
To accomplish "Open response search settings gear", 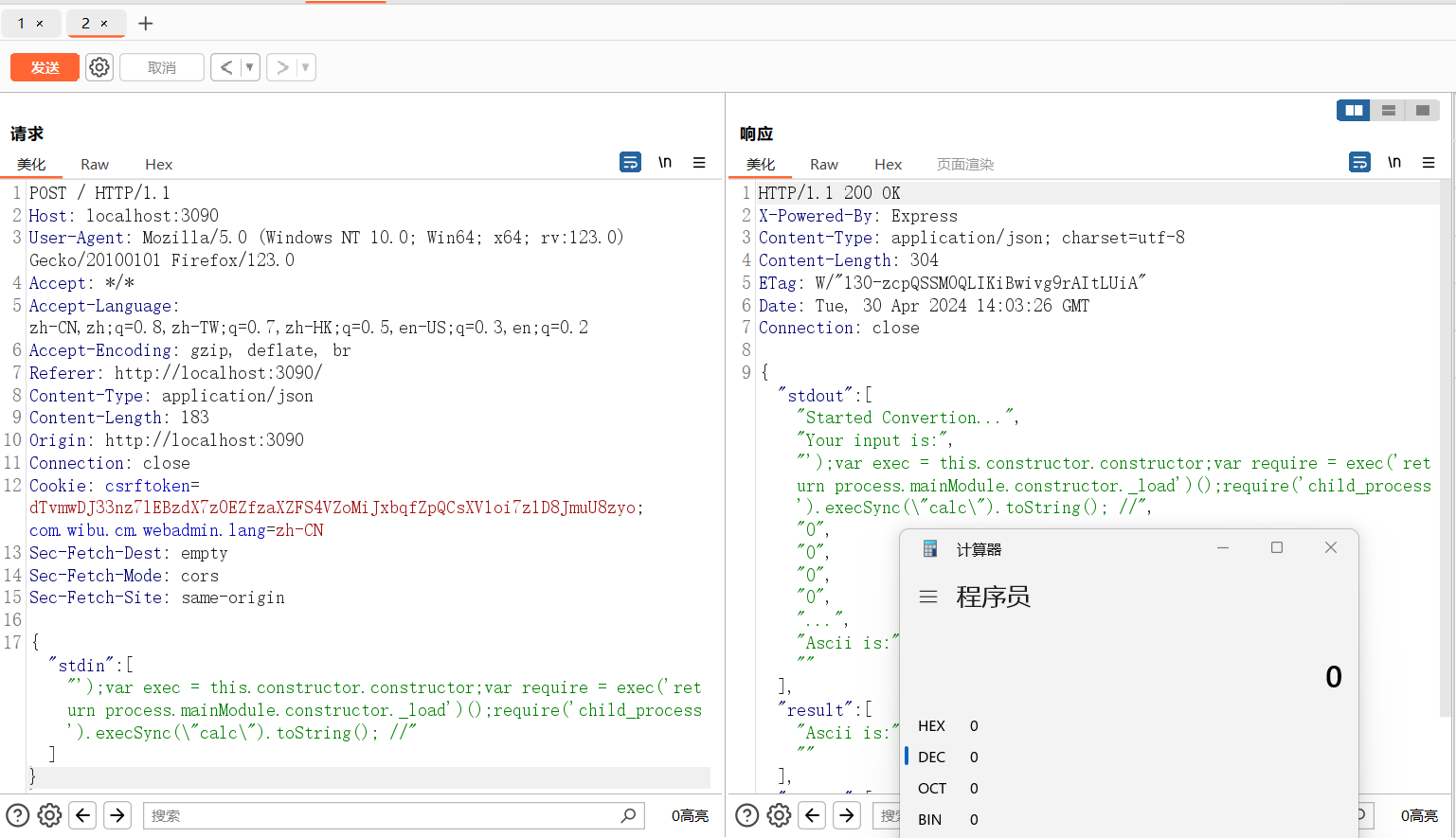I will click(x=779, y=815).
